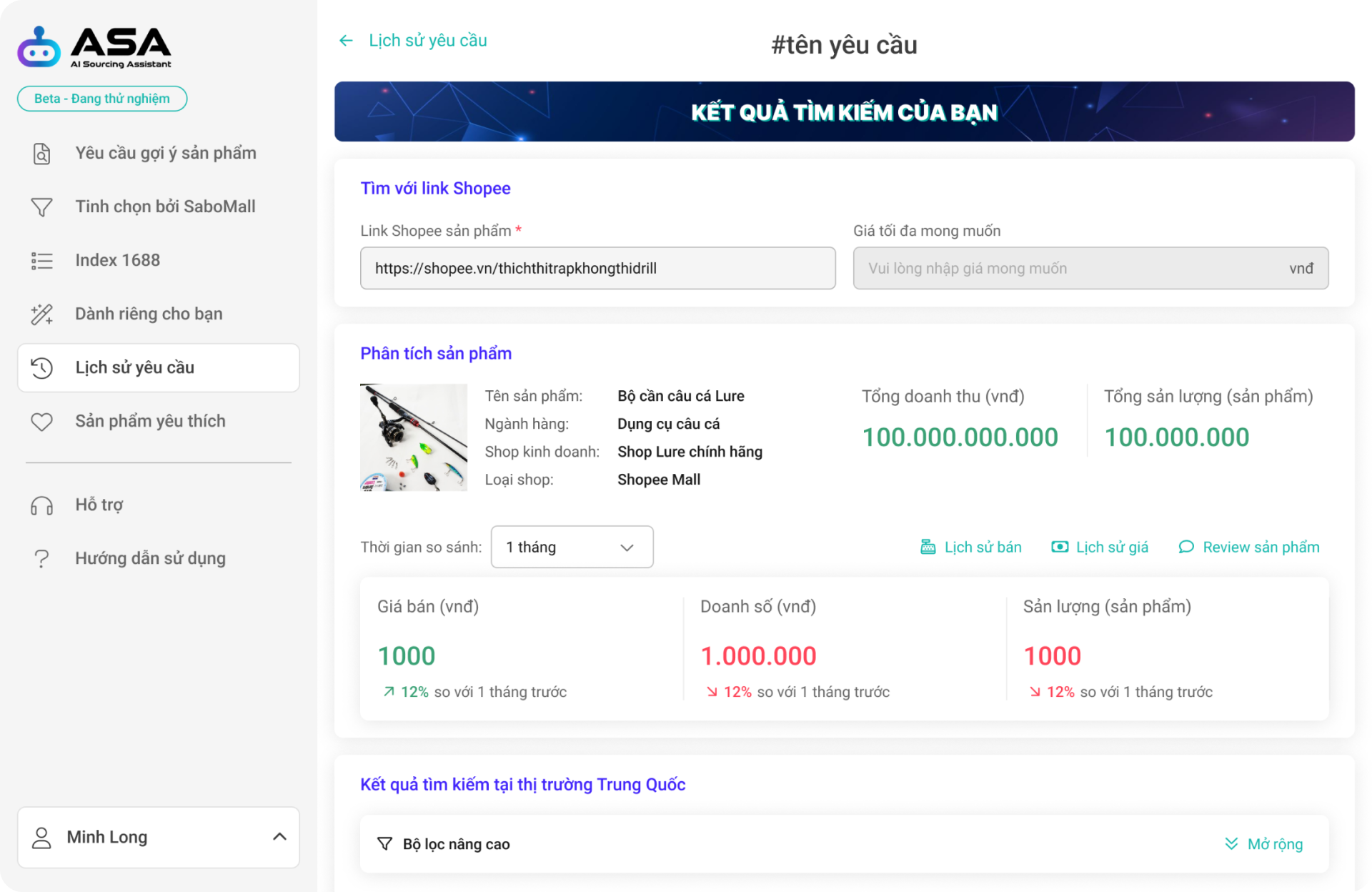The height and width of the screenshot is (892, 1372).
Task: Click the back arrow next to Lịch sử yêu cầu
Action: pos(346,41)
